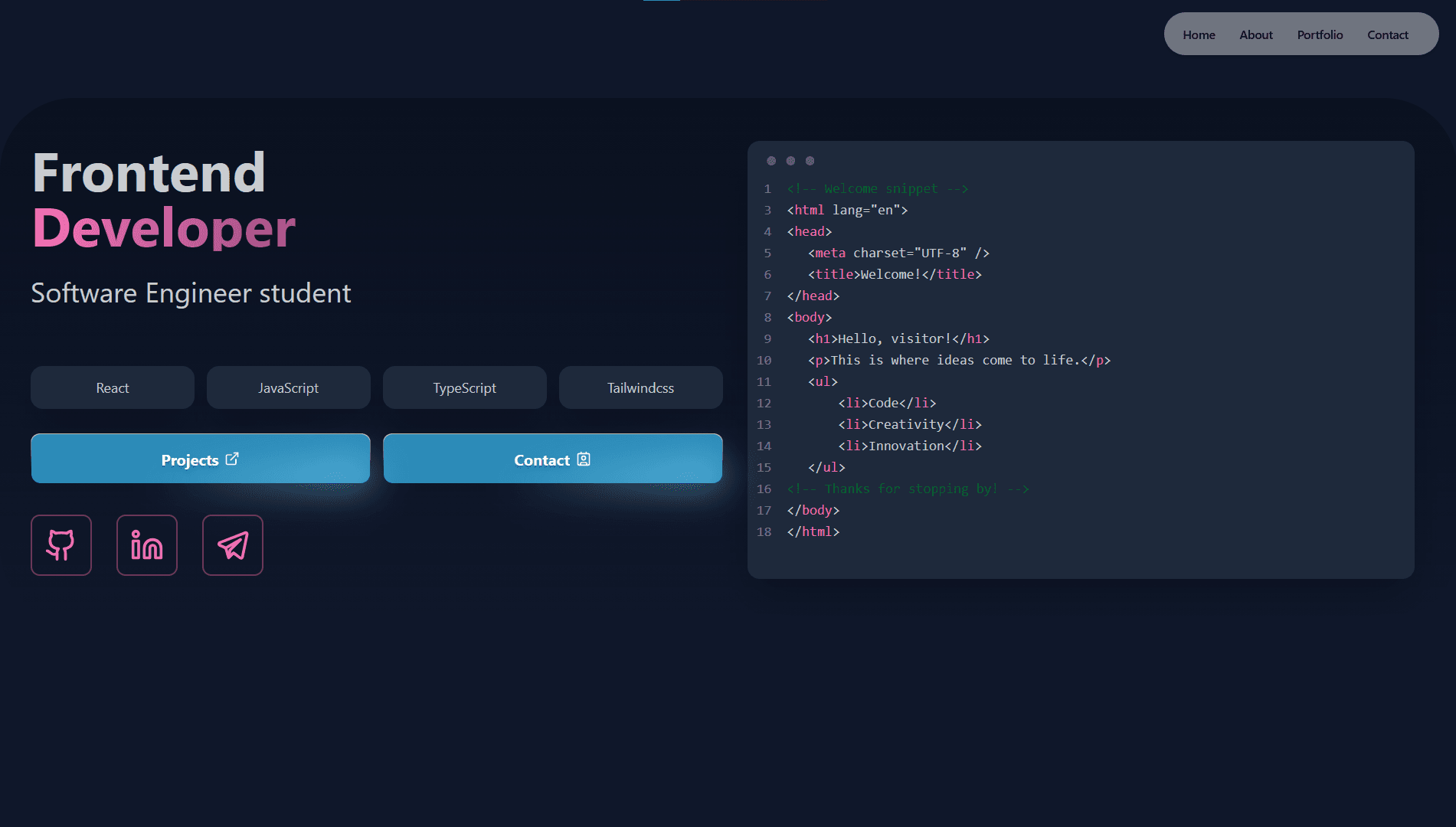This screenshot has height=827, width=1456.
Task: Open About in the navigation bar
Action: pos(1256,34)
